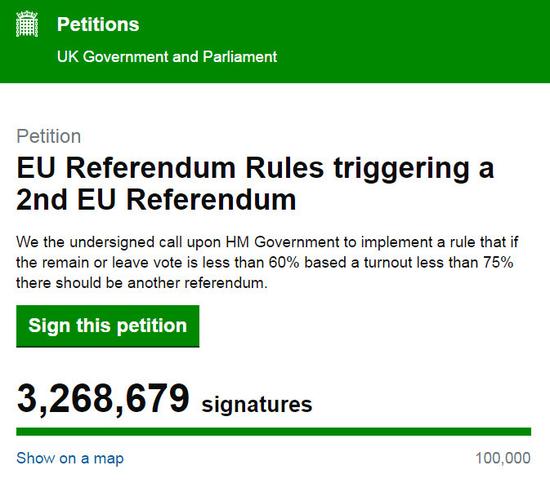Open the Petitions home link in header
Viewport: 550px width, 492px height.
[98, 25]
